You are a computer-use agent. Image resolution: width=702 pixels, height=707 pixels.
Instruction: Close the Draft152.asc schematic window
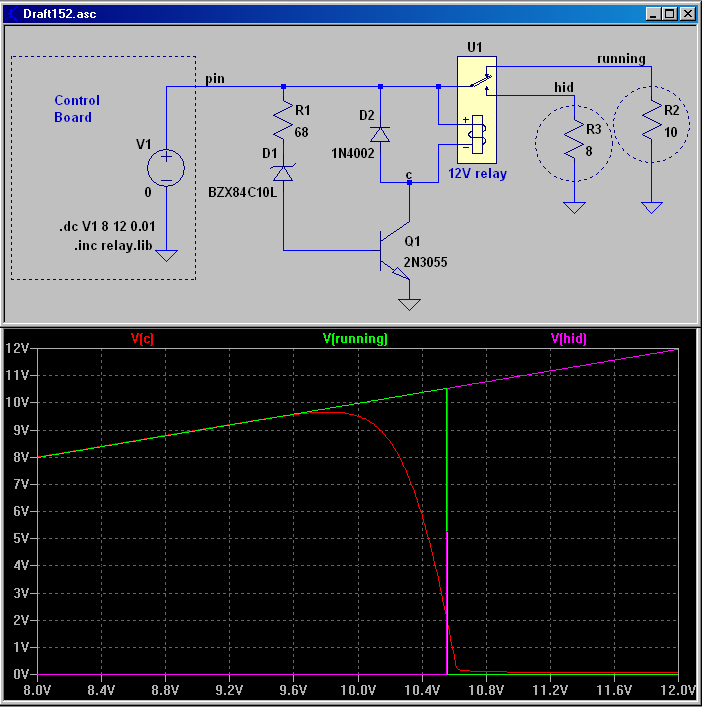(x=688, y=14)
